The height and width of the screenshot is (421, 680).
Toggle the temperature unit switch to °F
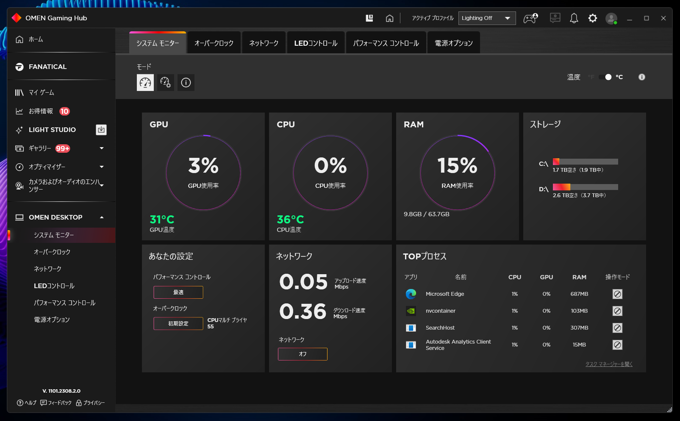tap(605, 77)
